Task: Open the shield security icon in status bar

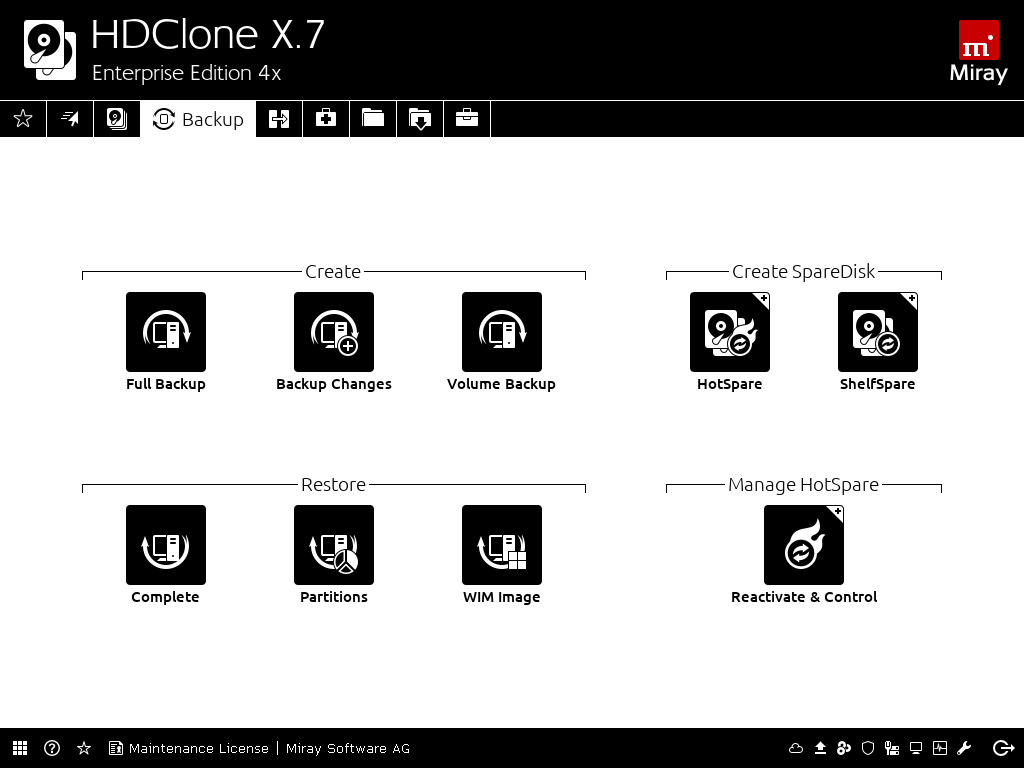Action: (x=868, y=748)
